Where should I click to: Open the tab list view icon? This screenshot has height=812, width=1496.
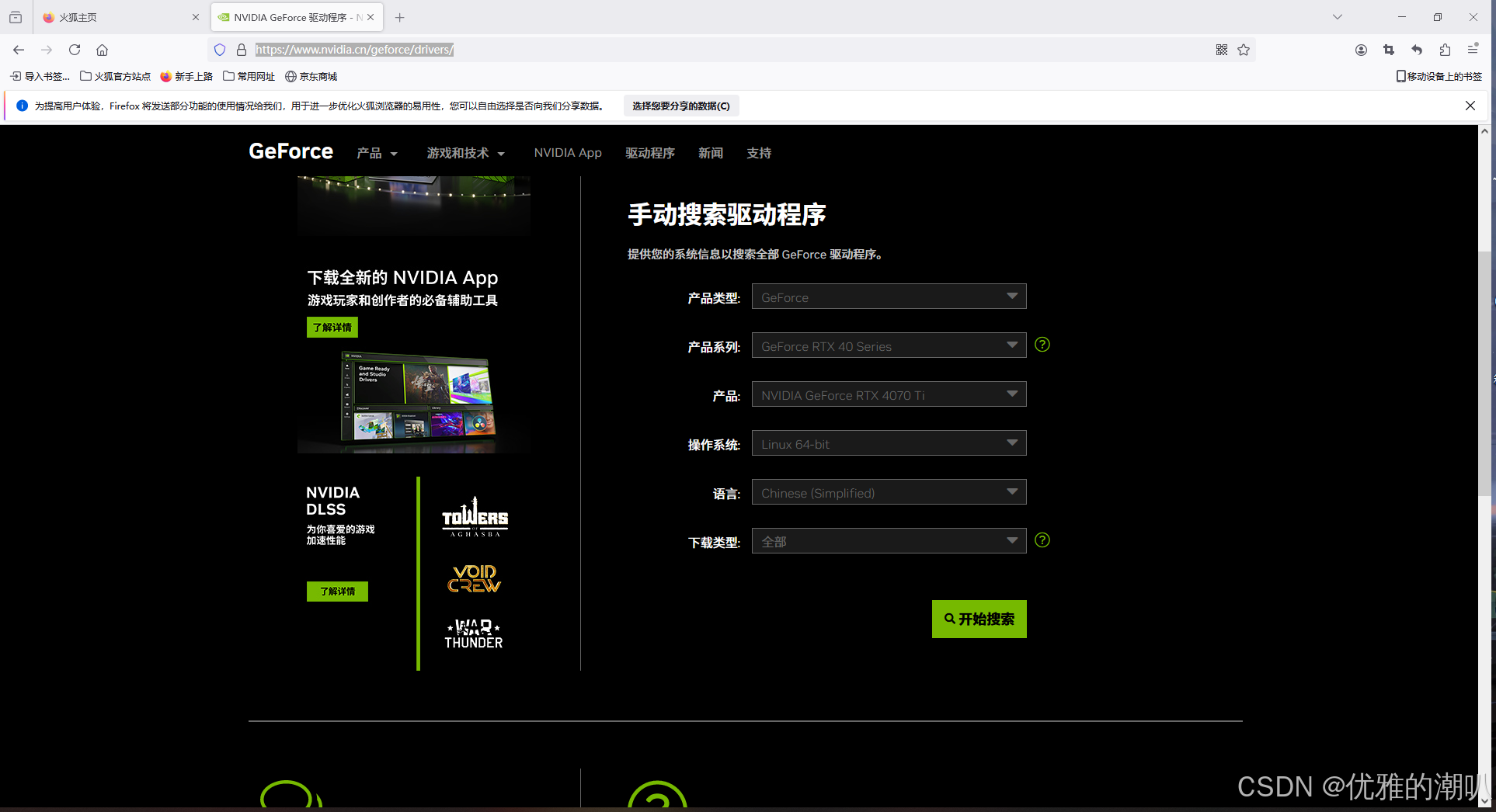(16, 17)
